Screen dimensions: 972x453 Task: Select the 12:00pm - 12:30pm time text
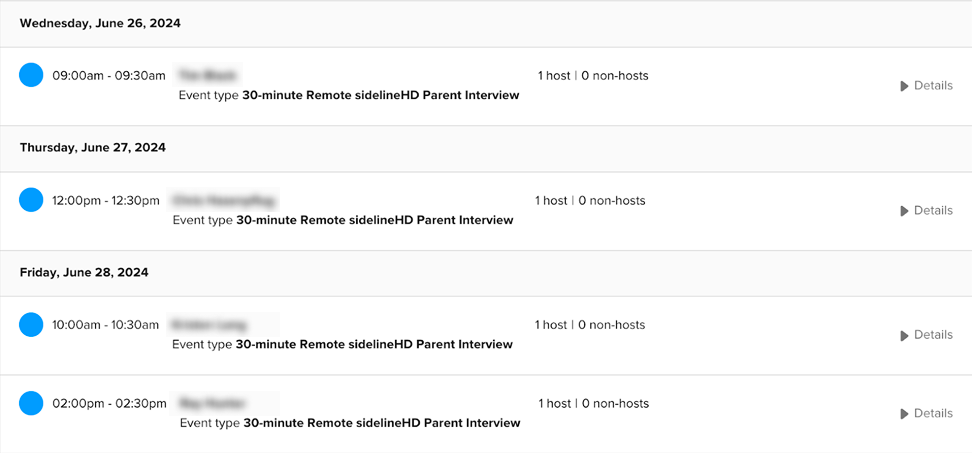[x=105, y=201]
